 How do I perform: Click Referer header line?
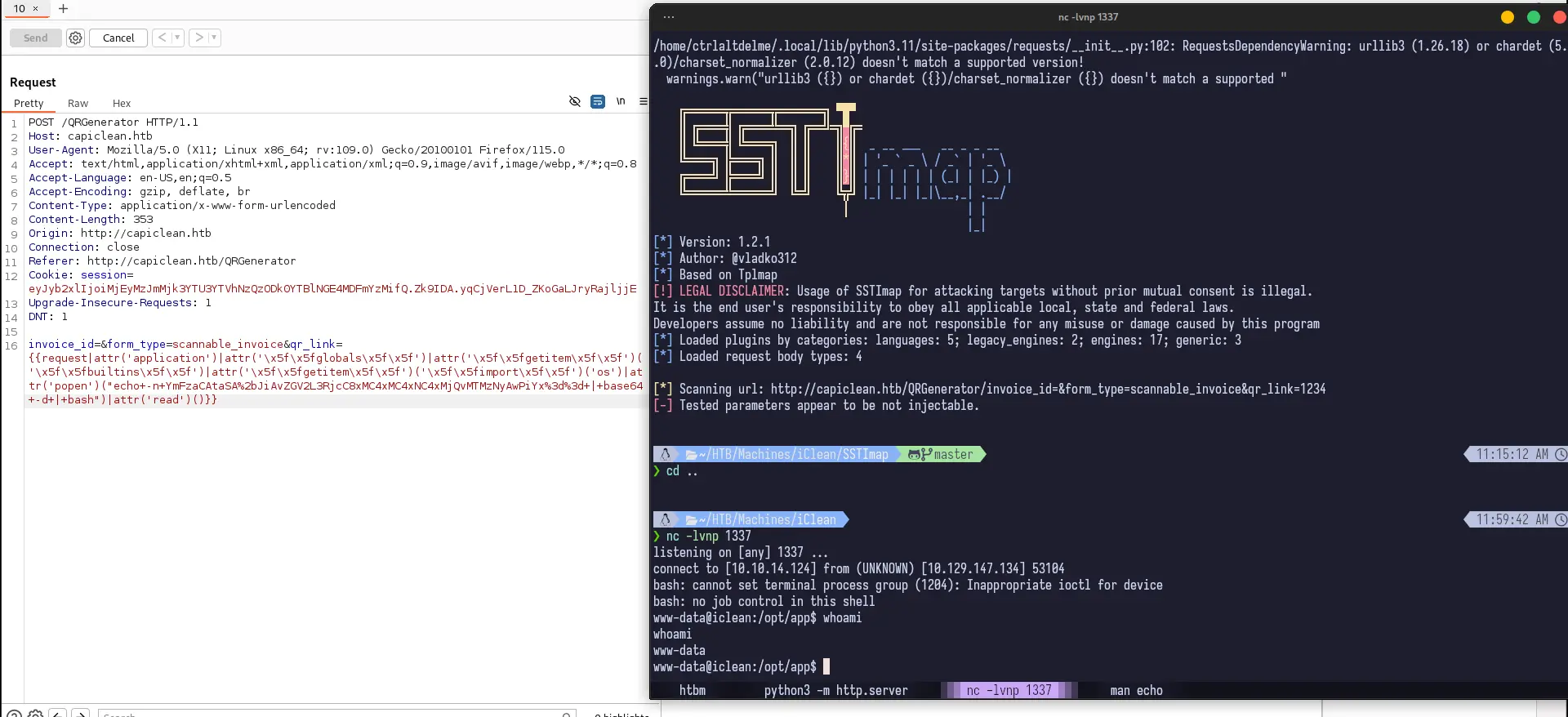[x=163, y=261]
